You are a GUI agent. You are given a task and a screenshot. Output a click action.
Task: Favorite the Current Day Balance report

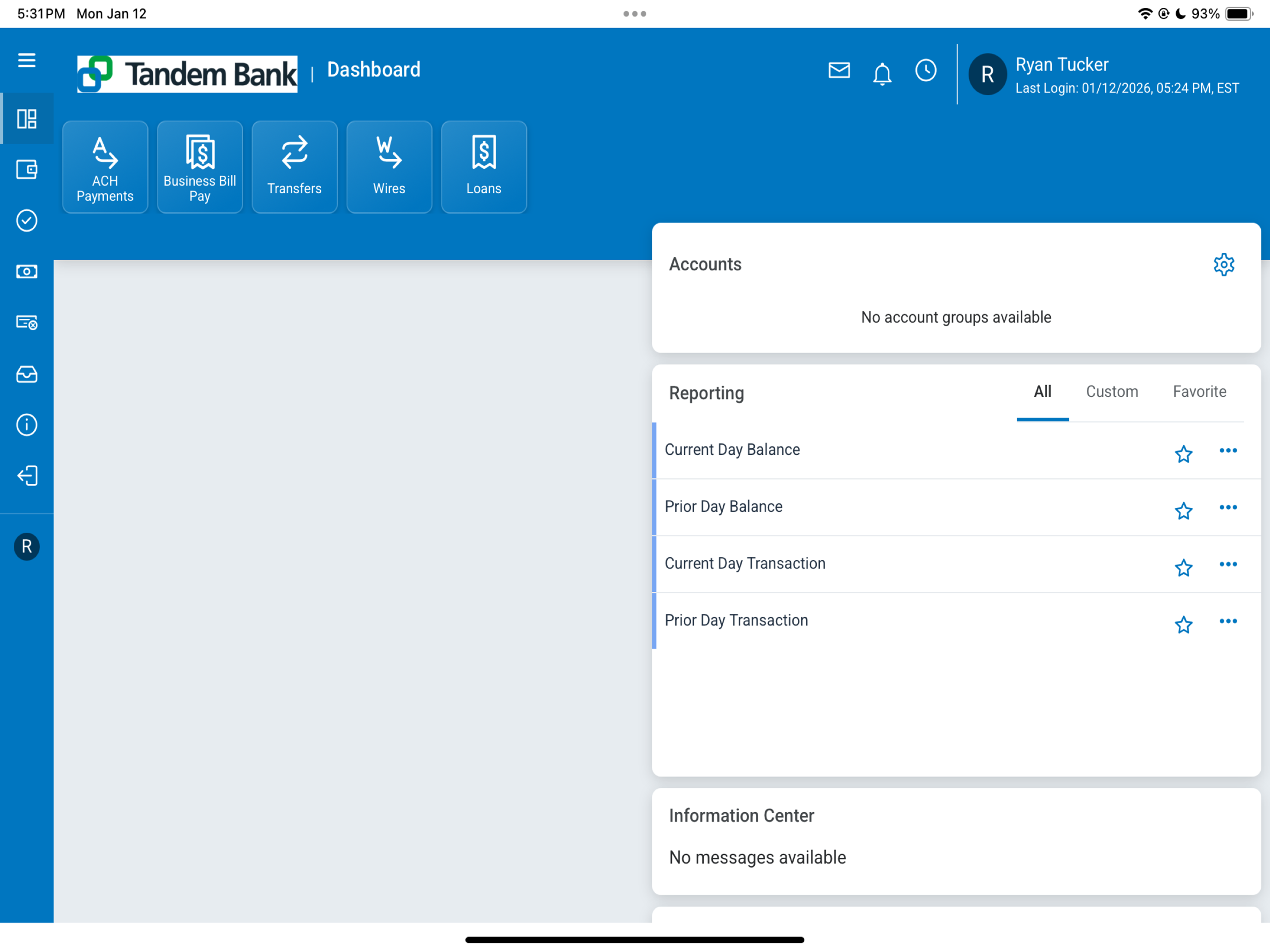pyautogui.click(x=1183, y=454)
